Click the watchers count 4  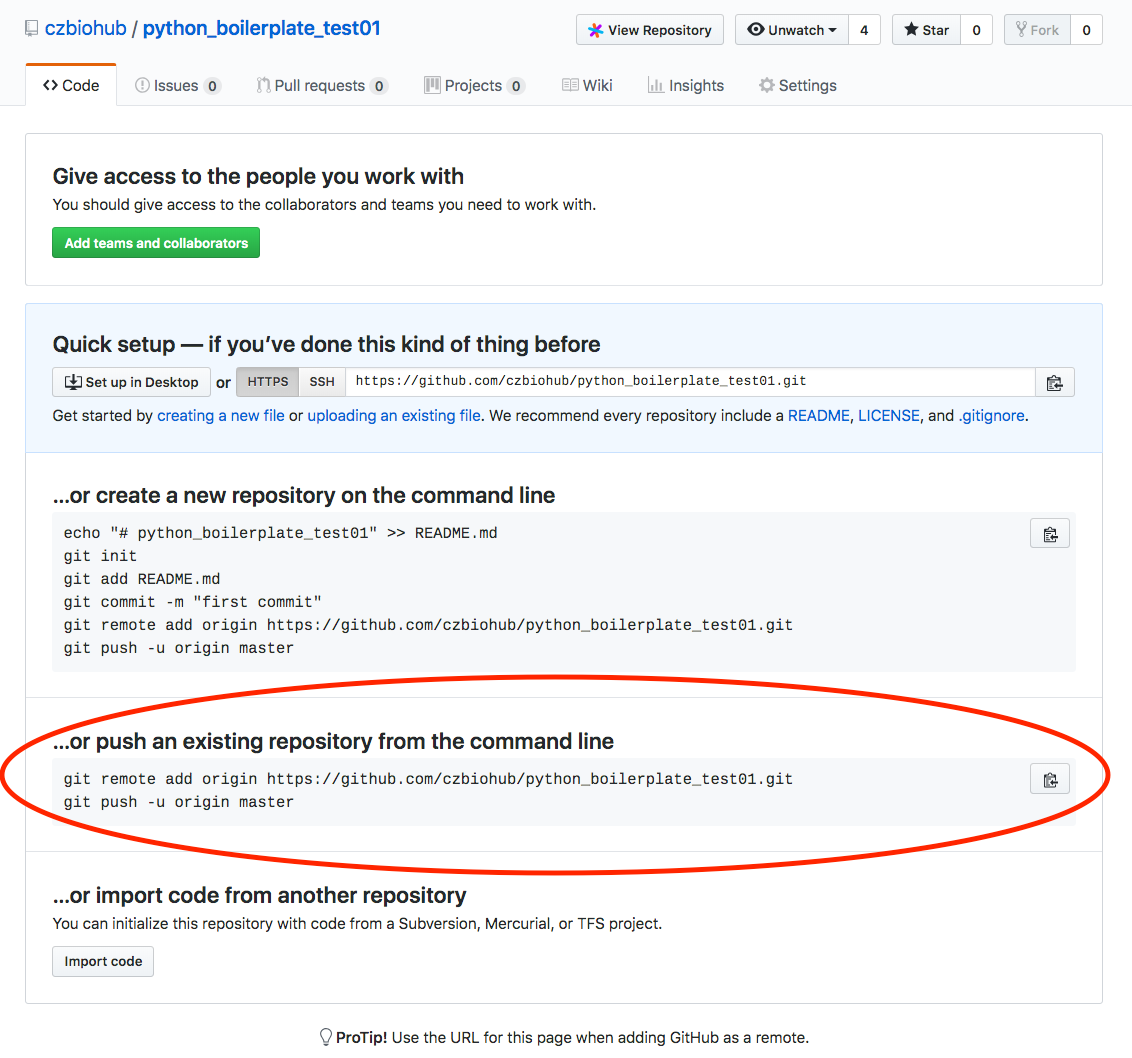pos(864,30)
